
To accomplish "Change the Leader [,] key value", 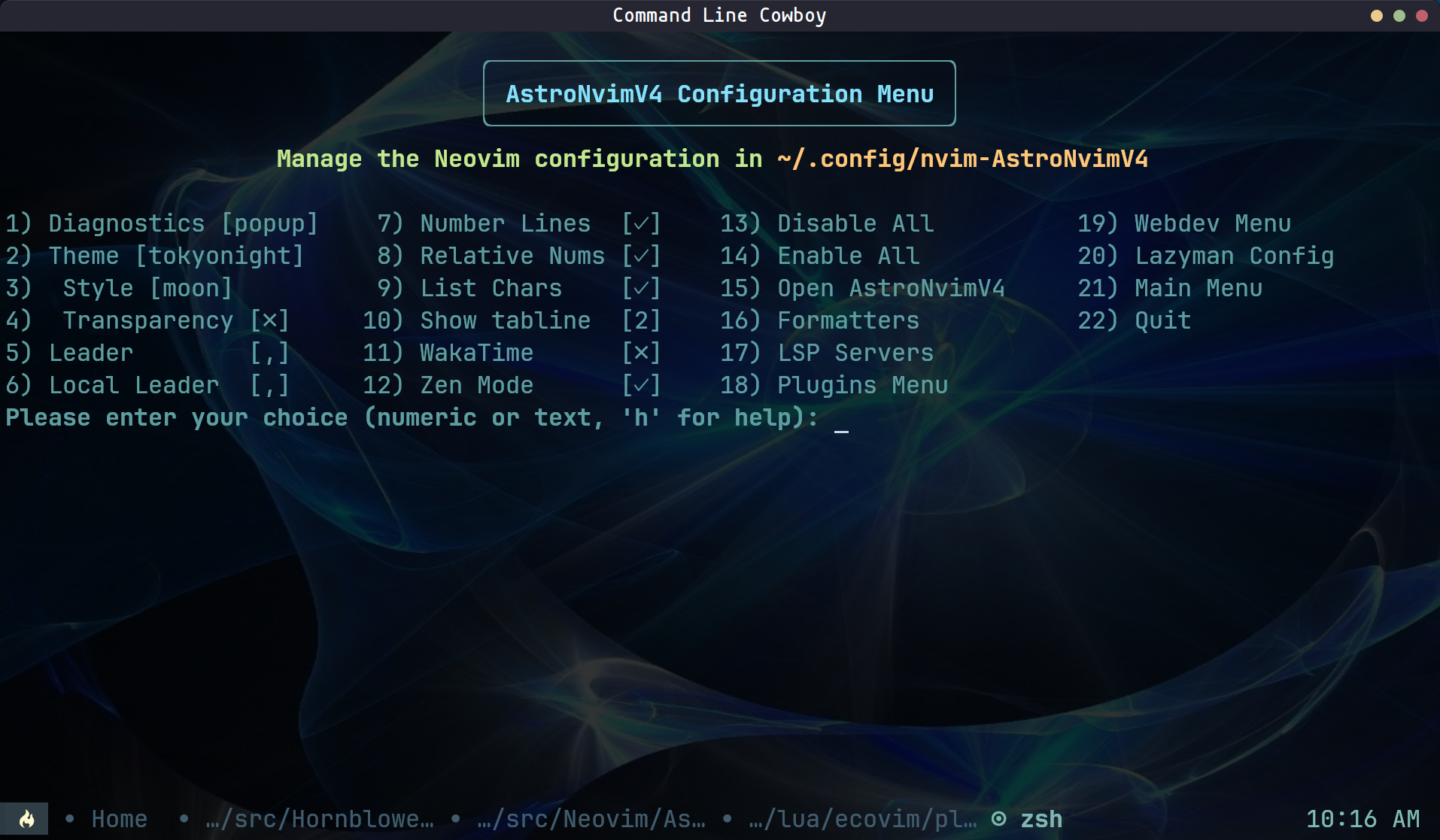I will pos(269,353).
